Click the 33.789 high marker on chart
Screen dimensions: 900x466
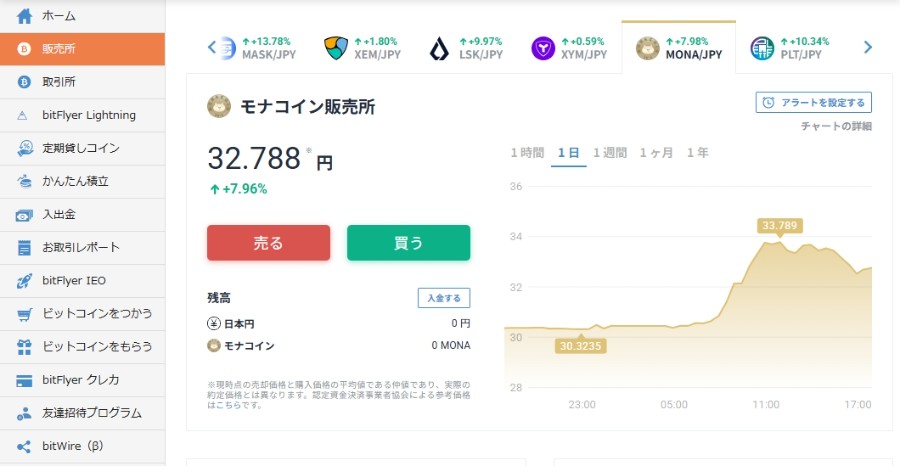point(779,226)
